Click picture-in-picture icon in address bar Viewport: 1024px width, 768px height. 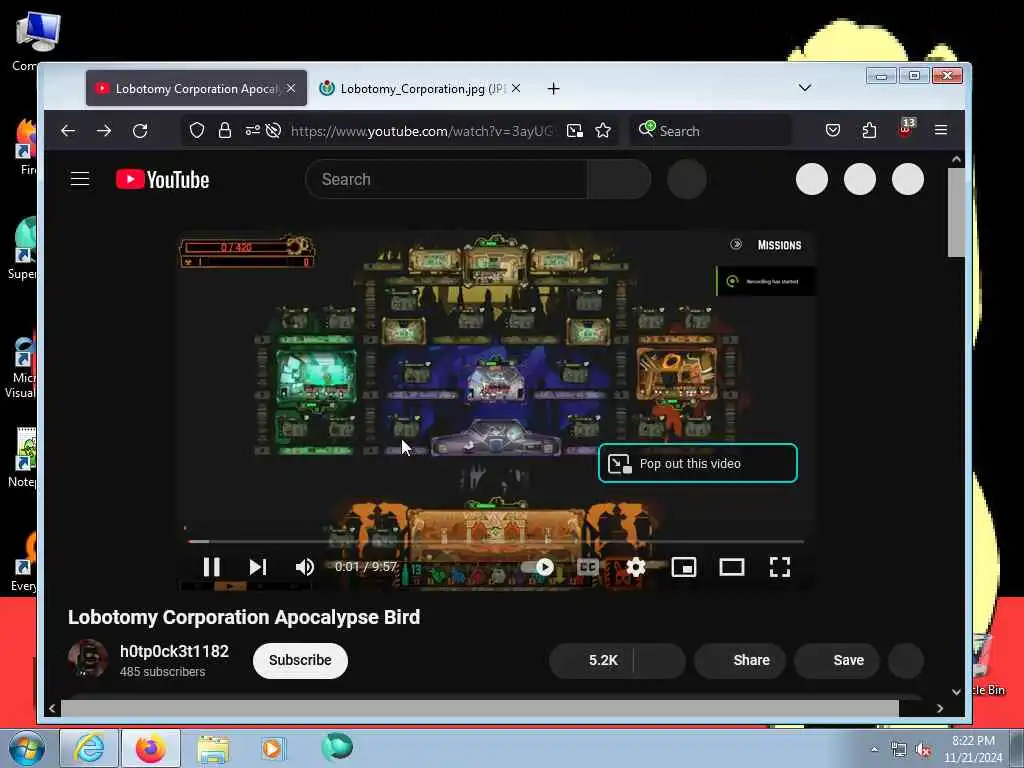tap(575, 131)
